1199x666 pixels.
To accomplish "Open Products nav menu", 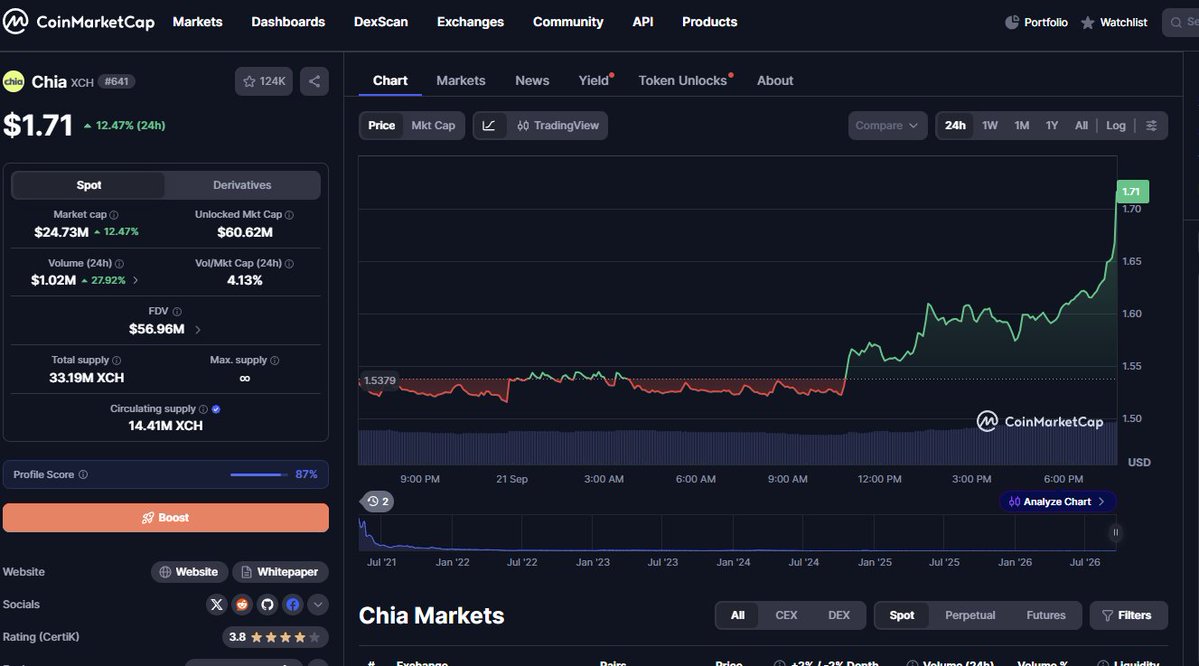I will [710, 22].
